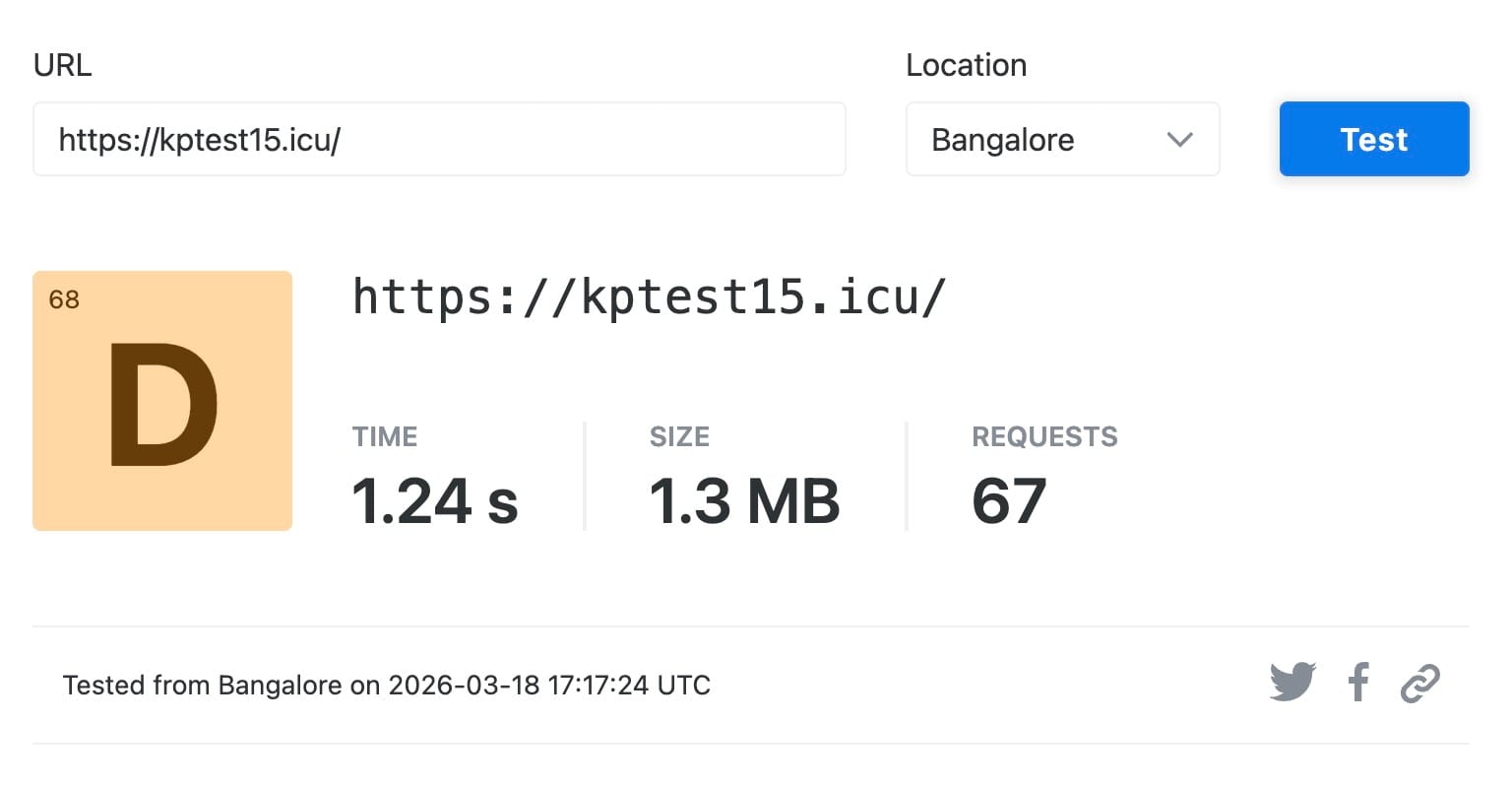Viewport: 1512px width, 788px height.
Task: Copy the permalink chain icon
Action: click(1419, 683)
